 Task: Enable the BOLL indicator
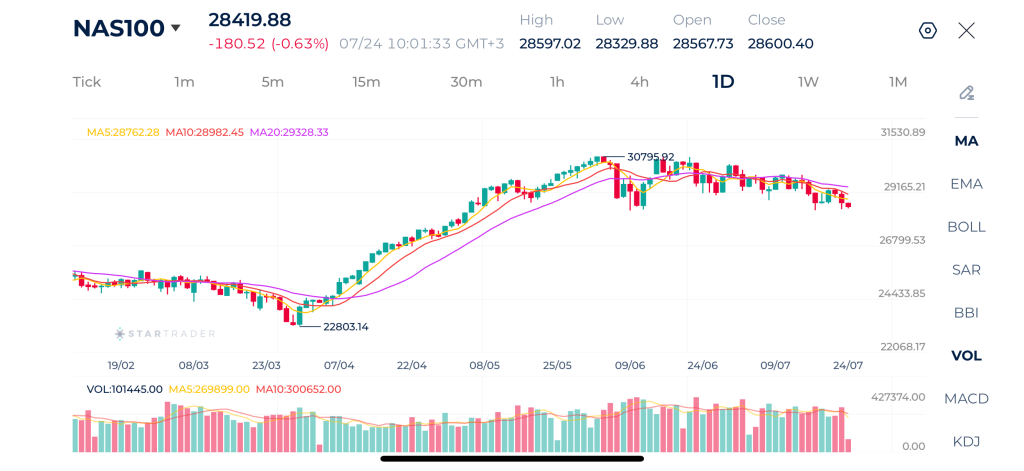pyautogui.click(x=967, y=227)
